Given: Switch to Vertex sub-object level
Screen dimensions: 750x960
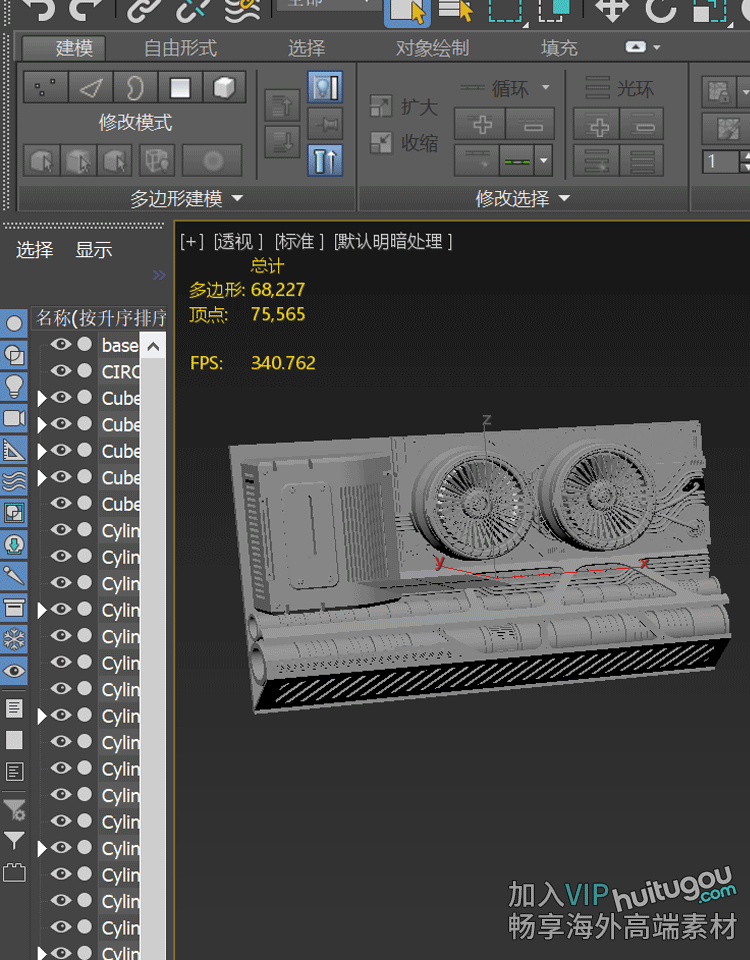Looking at the screenshot, I should pyautogui.click(x=45, y=87).
